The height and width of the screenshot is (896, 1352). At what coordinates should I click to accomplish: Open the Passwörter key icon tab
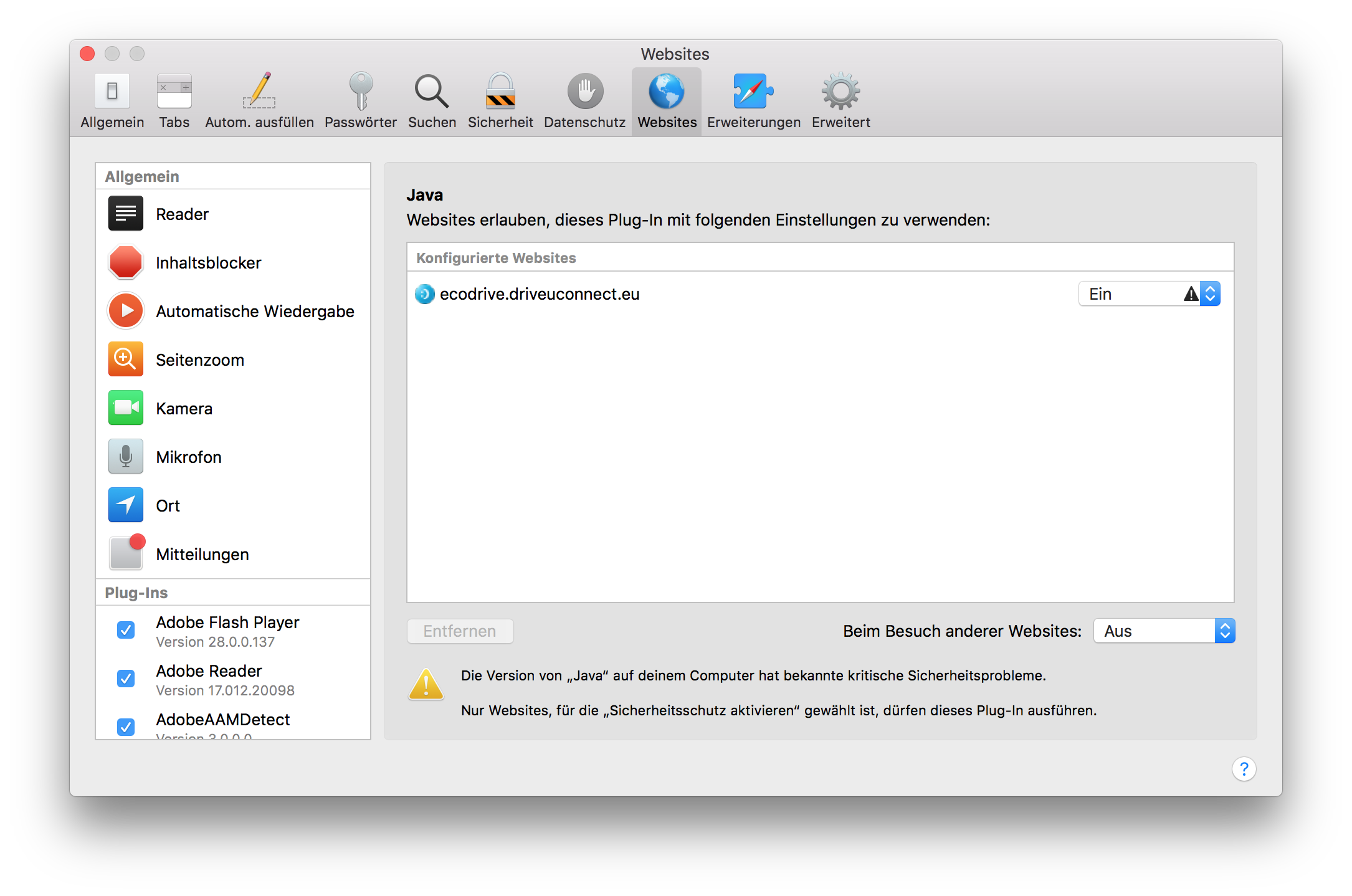361,100
